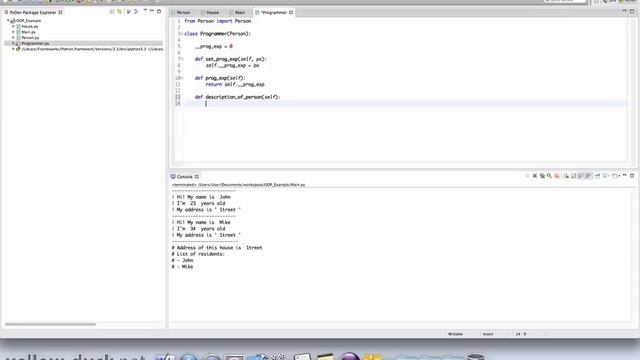Switch to the House editor tab
This screenshot has width=640, height=360.
(212, 13)
